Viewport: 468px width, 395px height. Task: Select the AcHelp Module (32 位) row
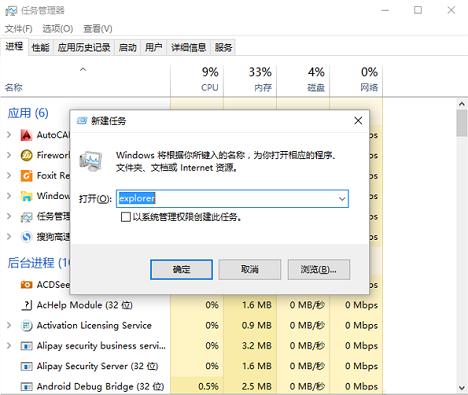point(191,305)
